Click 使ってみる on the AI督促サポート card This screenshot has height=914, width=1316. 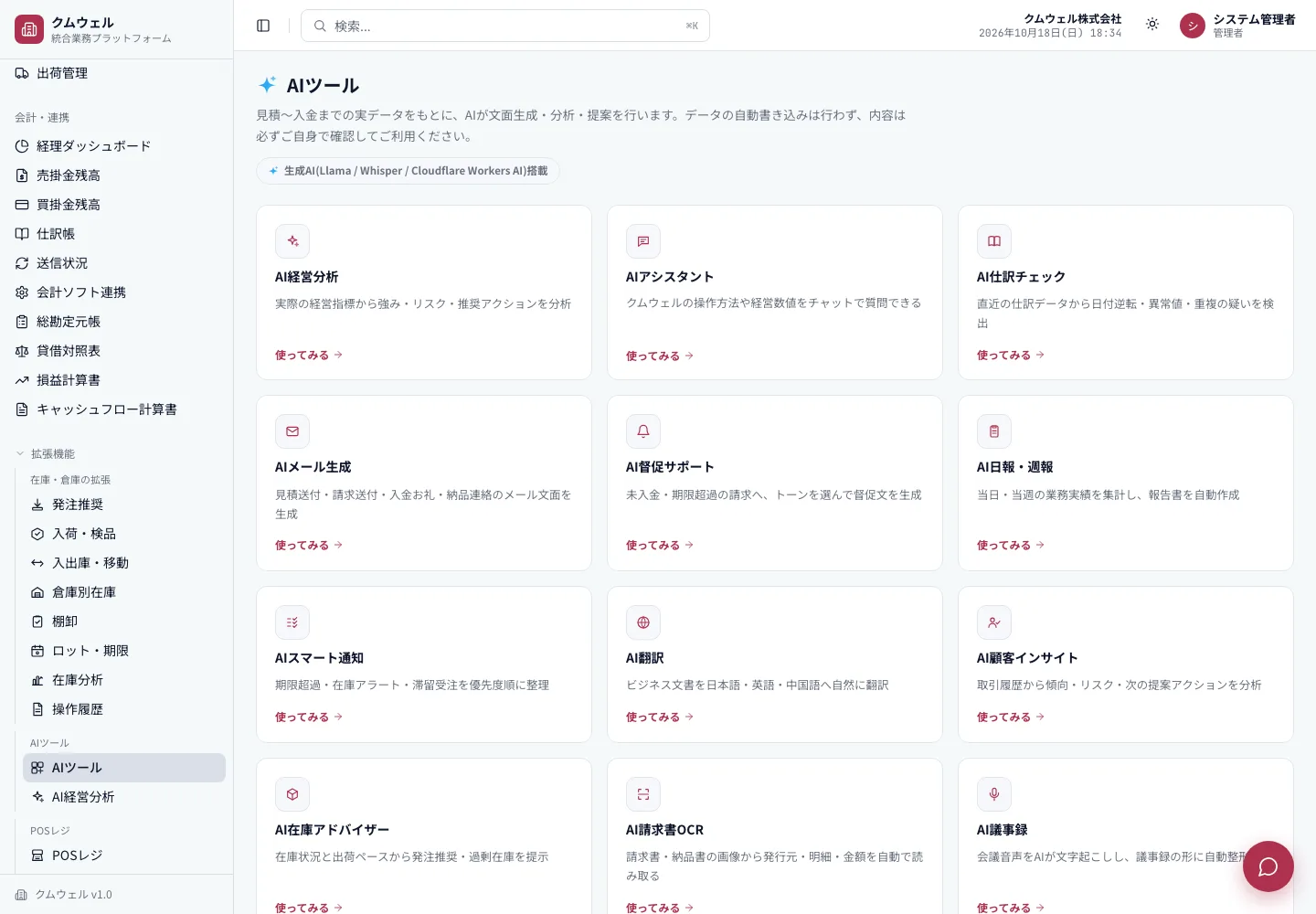[660, 545]
